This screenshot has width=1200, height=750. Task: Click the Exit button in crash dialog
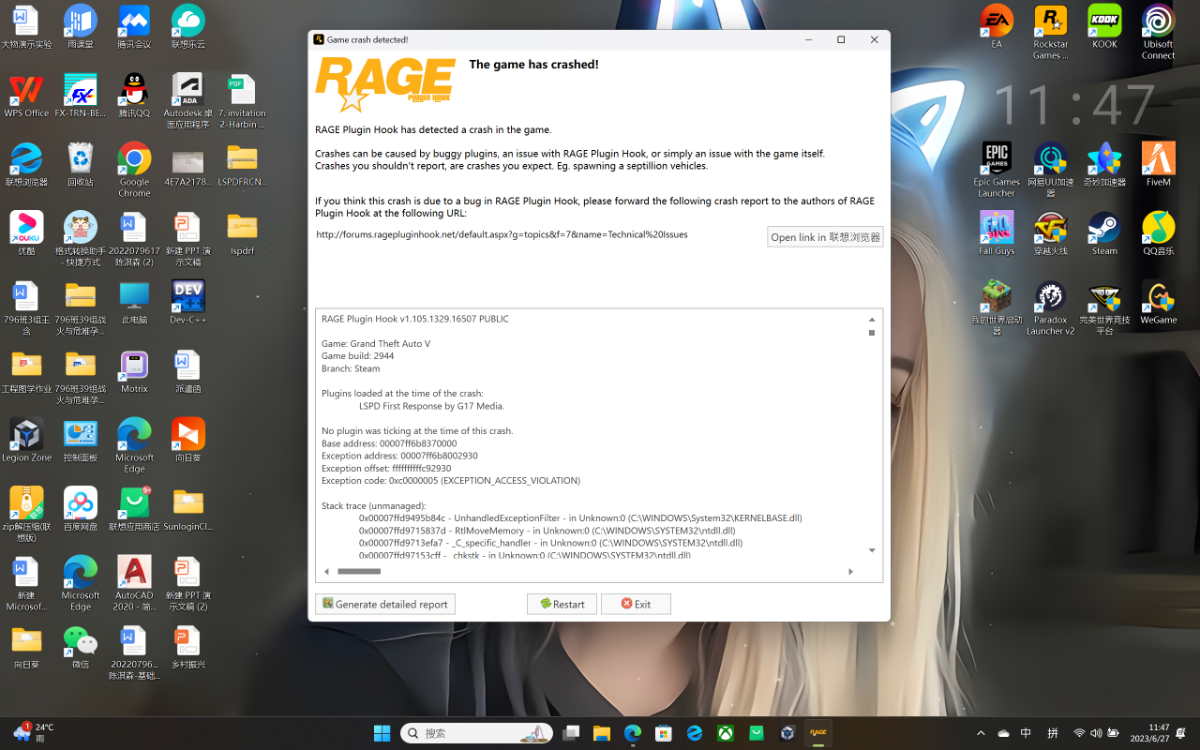(x=636, y=604)
